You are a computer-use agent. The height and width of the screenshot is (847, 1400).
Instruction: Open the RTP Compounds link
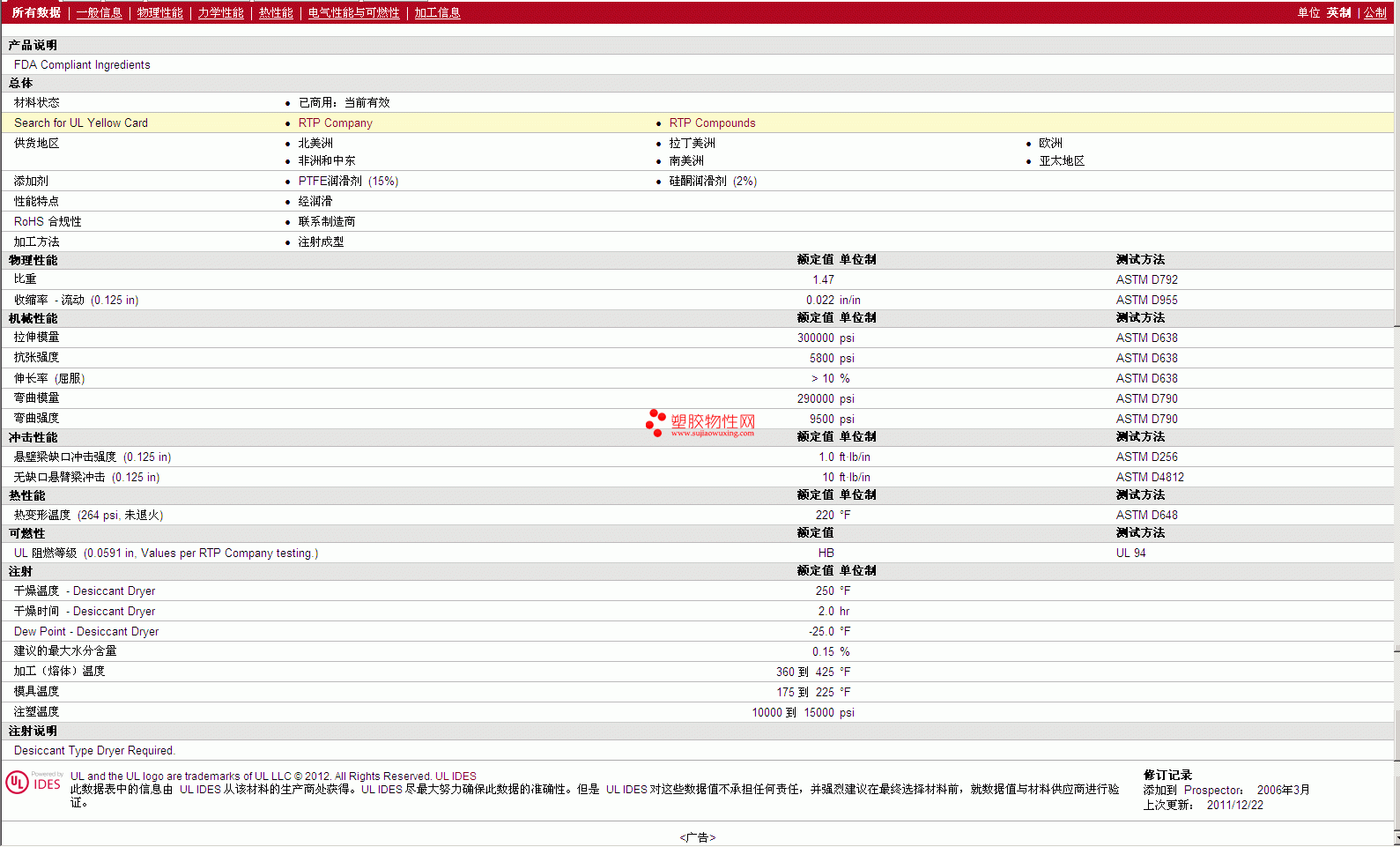(713, 123)
